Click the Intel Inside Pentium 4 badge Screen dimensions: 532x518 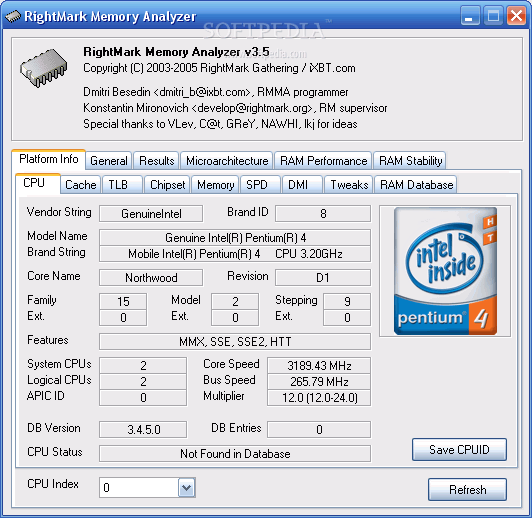(445, 271)
